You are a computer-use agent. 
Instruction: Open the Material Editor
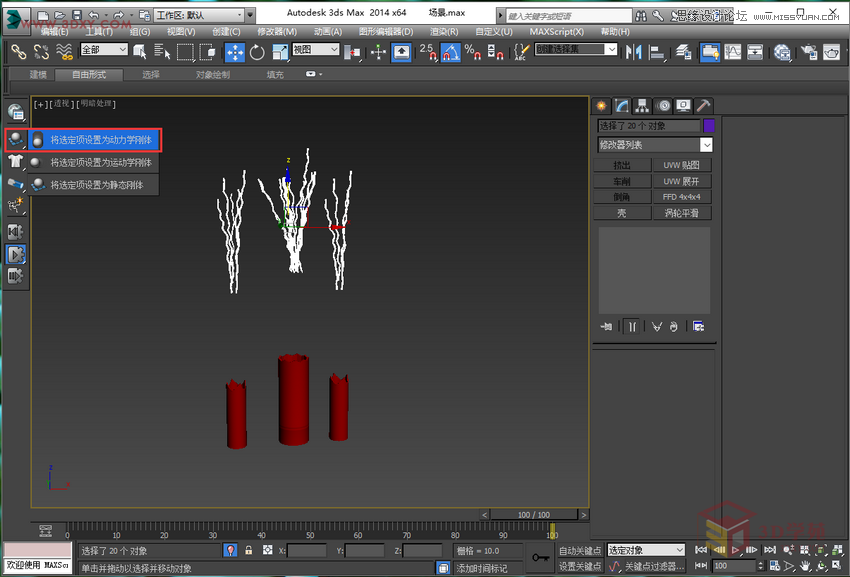point(782,52)
